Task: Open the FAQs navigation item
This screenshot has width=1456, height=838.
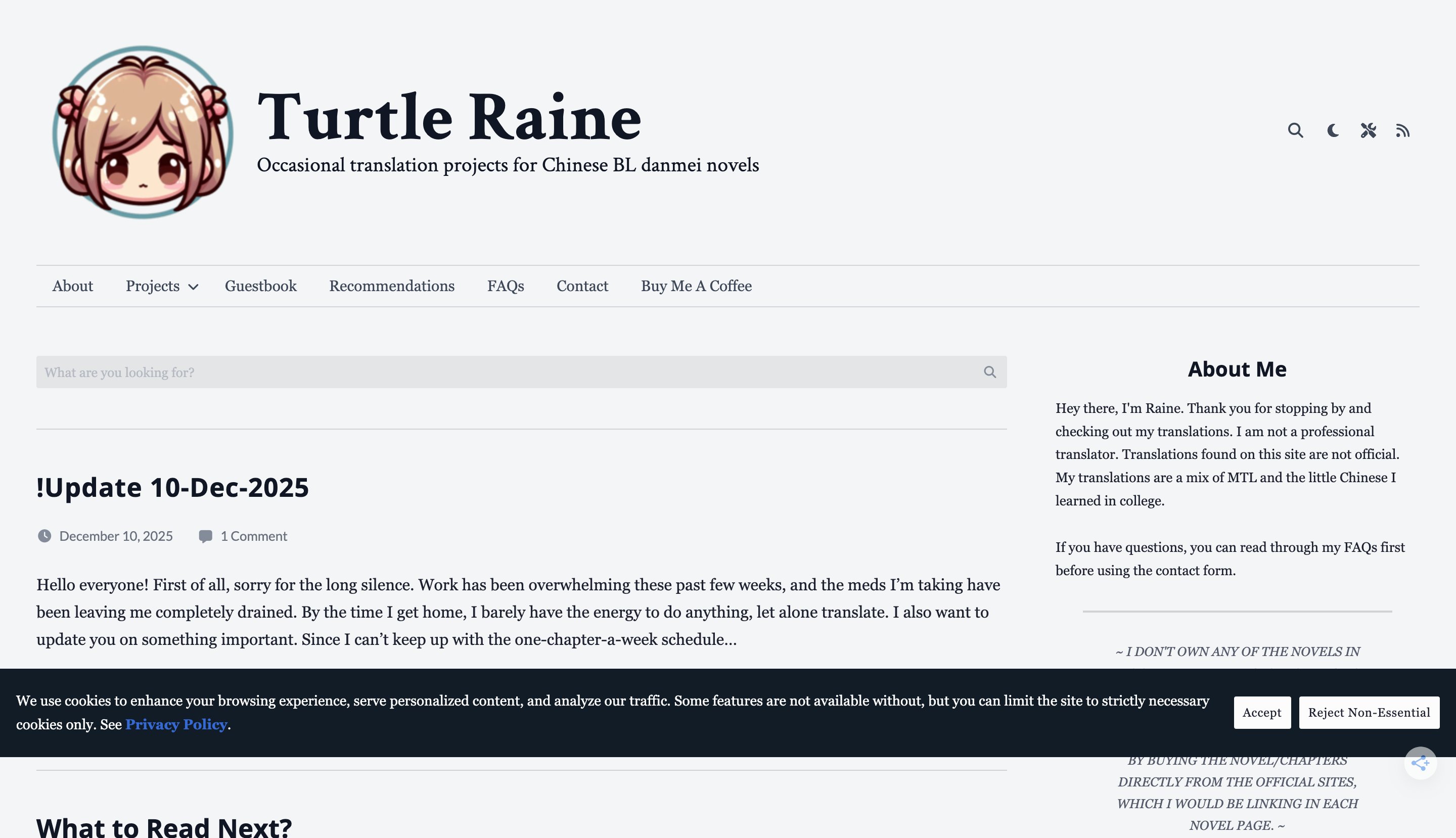Action: (x=506, y=286)
